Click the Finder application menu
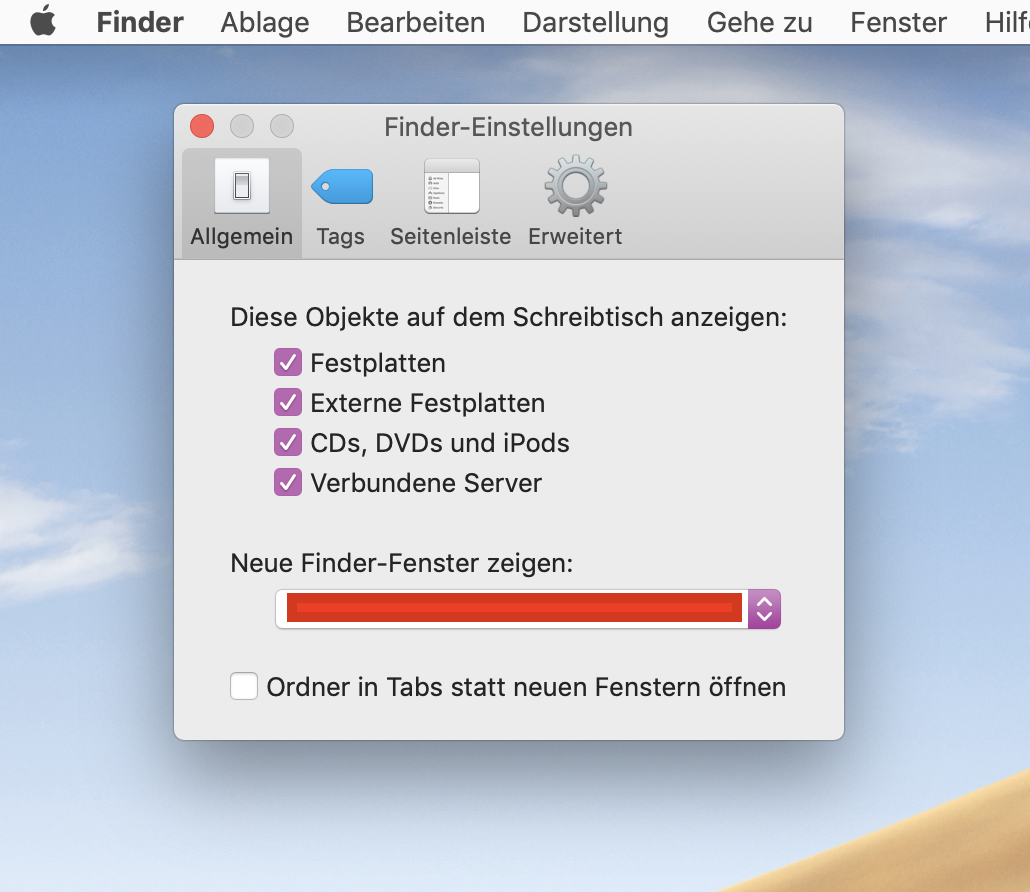The image size is (1030, 892). [140, 22]
